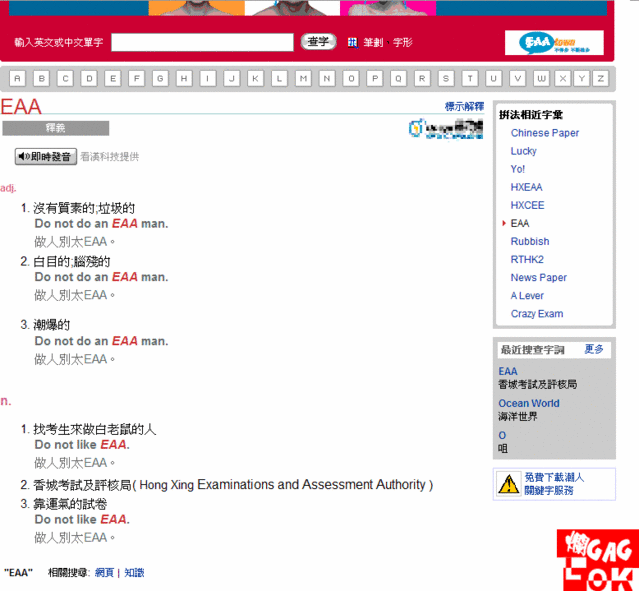Open recent search EAA link
This screenshot has height=591, width=639.
pyautogui.click(x=508, y=371)
